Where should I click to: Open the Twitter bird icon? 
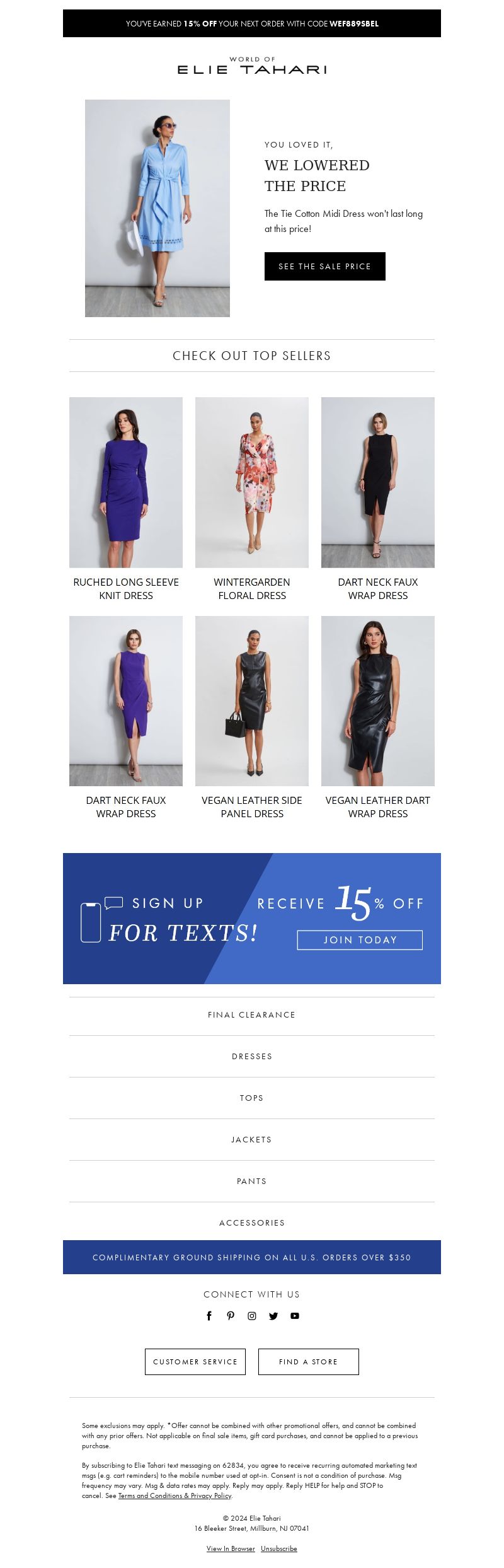click(x=273, y=1315)
